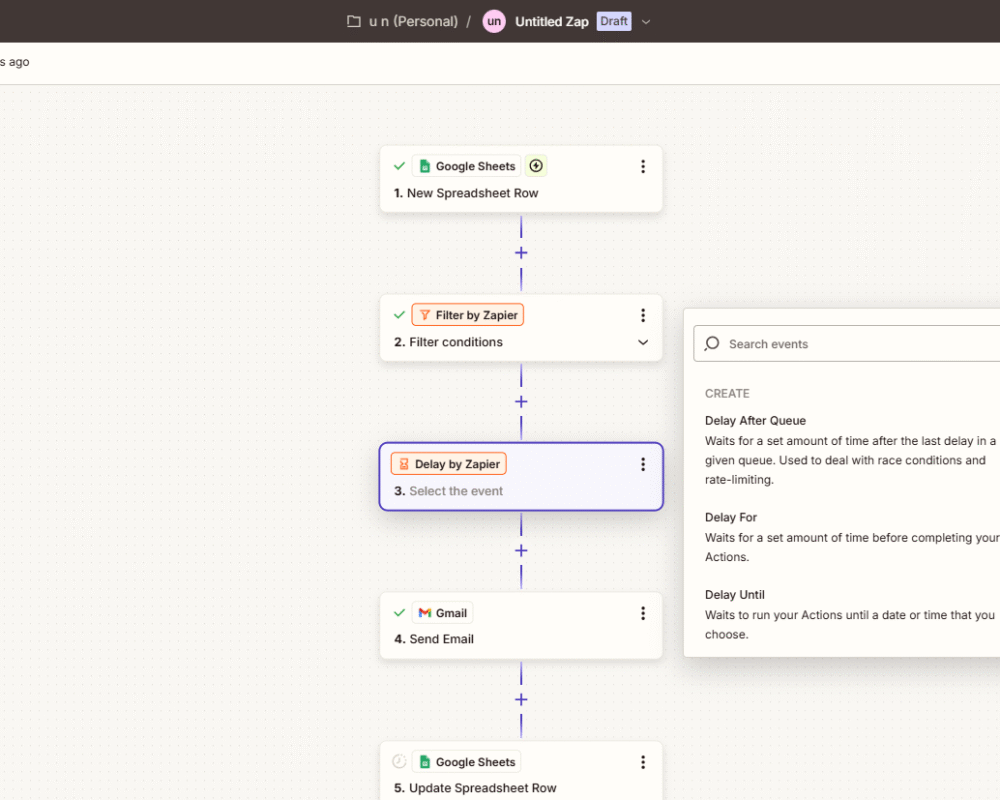Open step 4 Send Email
The height and width of the screenshot is (800, 1000).
coord(521,626)
